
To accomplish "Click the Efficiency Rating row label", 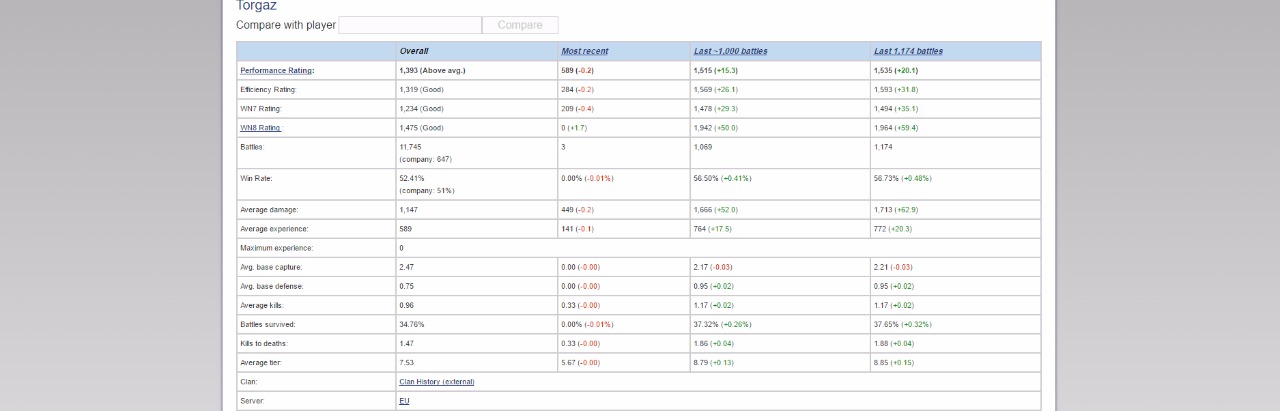I will coord(268,90).
